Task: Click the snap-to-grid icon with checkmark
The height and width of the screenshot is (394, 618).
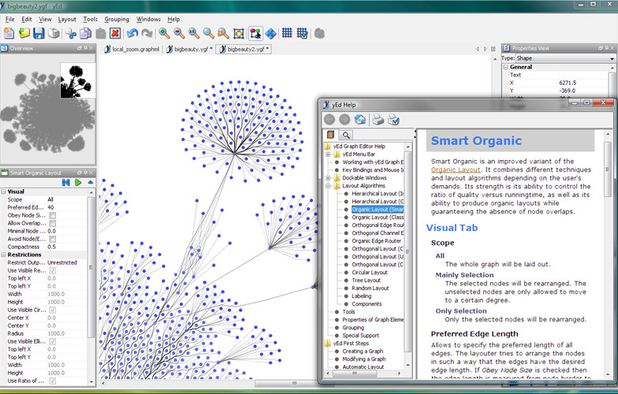Action: pyautogui.click(x=302, y=33)
